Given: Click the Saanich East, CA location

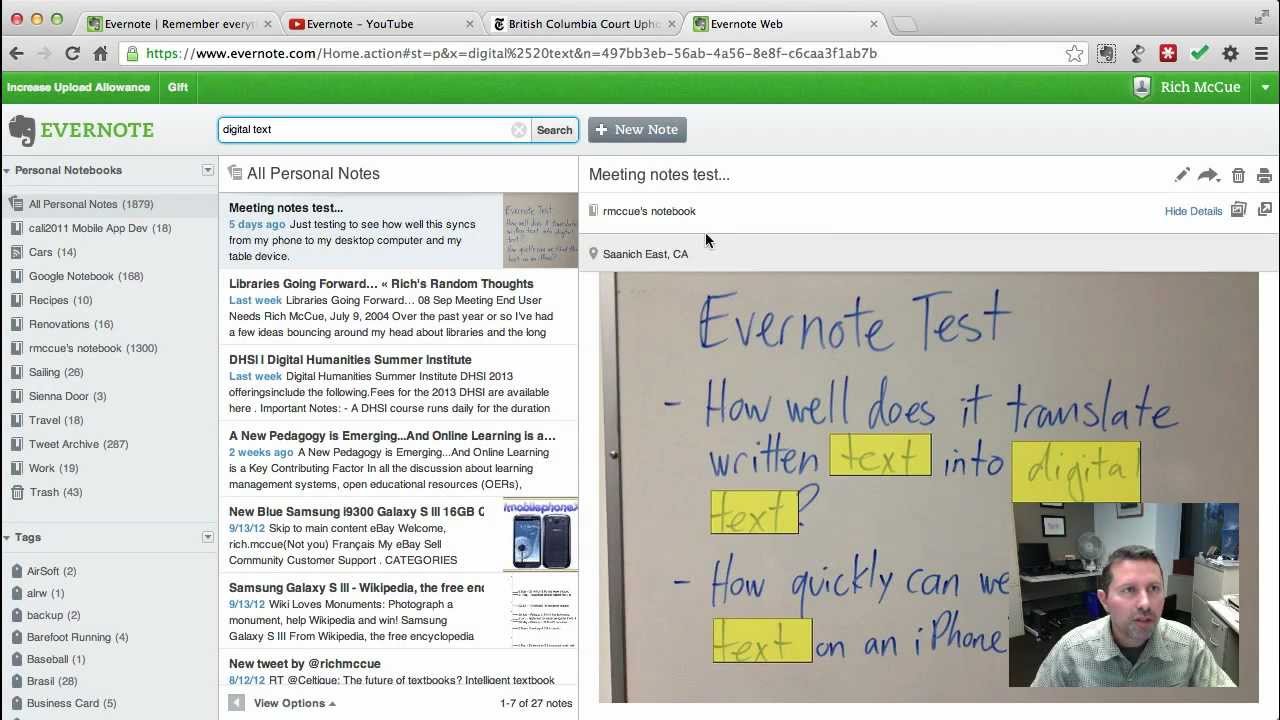Looking at the screenshot, I should click(x=645, y=254).
